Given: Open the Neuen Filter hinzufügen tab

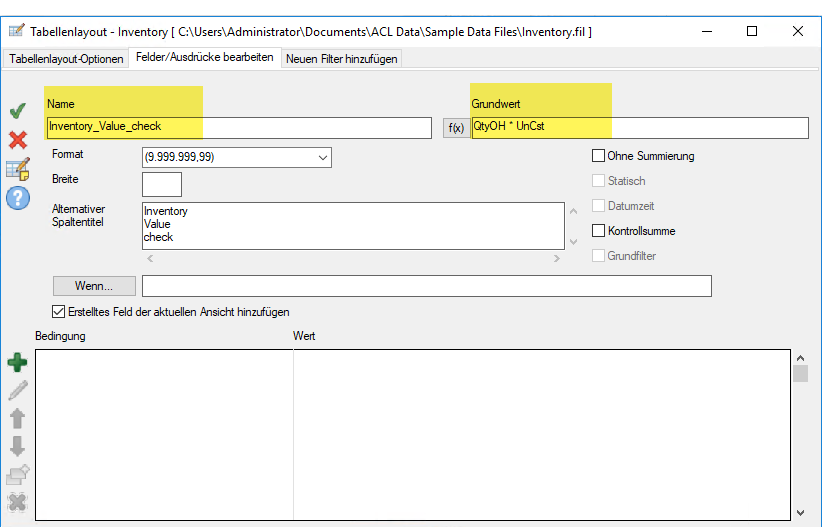Looking at the screenshot, I should (x=341, y=59).
